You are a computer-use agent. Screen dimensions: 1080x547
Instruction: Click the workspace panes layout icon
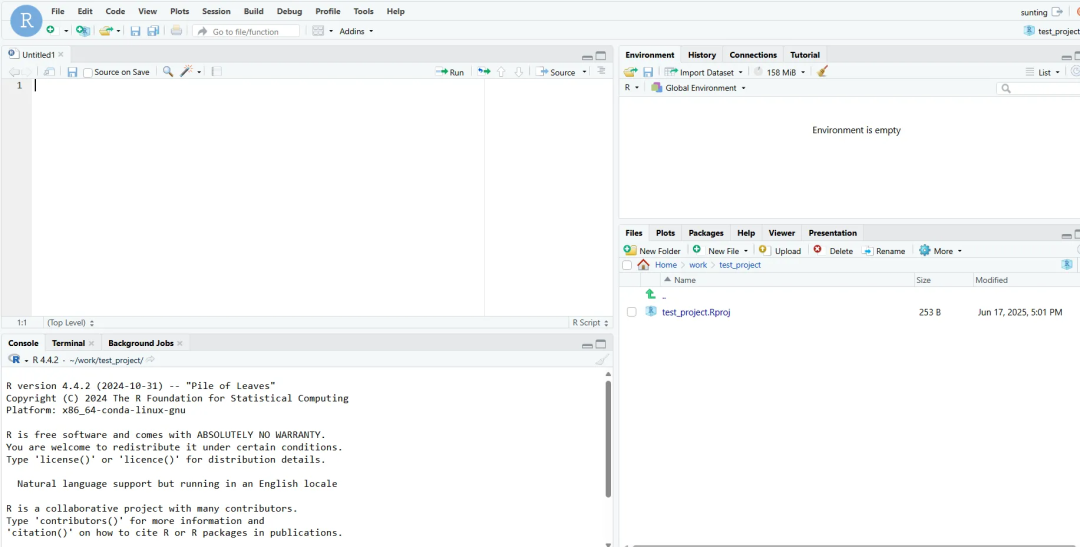click(x=318, y=31)
